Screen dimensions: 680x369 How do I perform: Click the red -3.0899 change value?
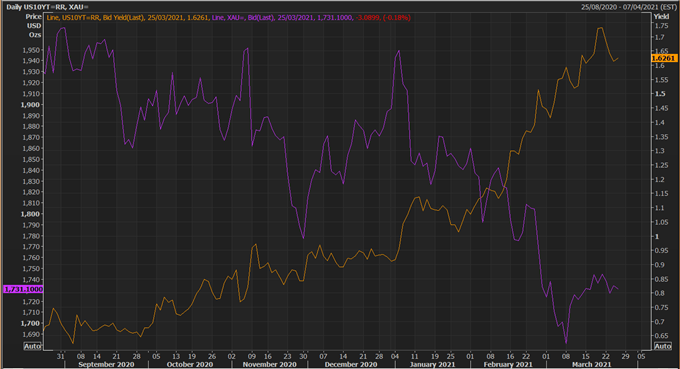coord(368,18)
